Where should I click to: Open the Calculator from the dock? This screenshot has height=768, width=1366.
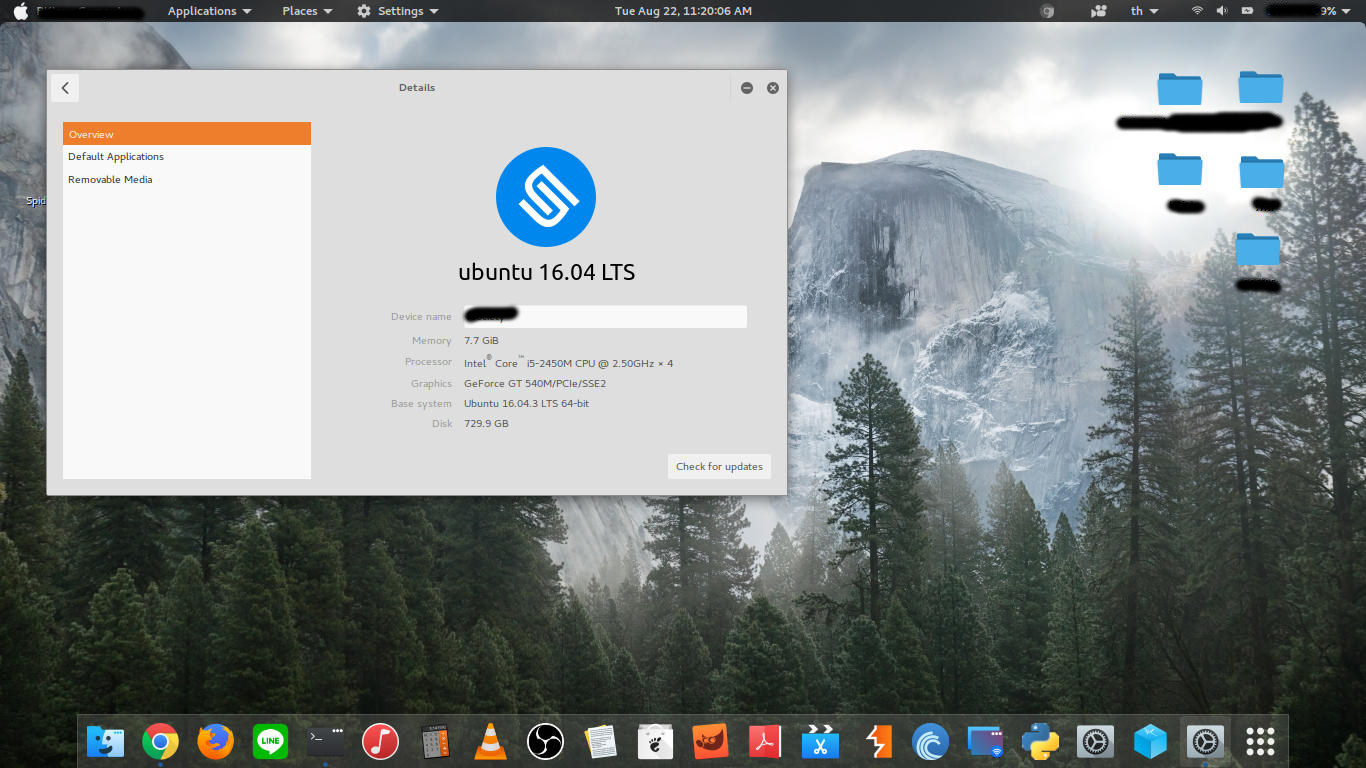point(435,742)
